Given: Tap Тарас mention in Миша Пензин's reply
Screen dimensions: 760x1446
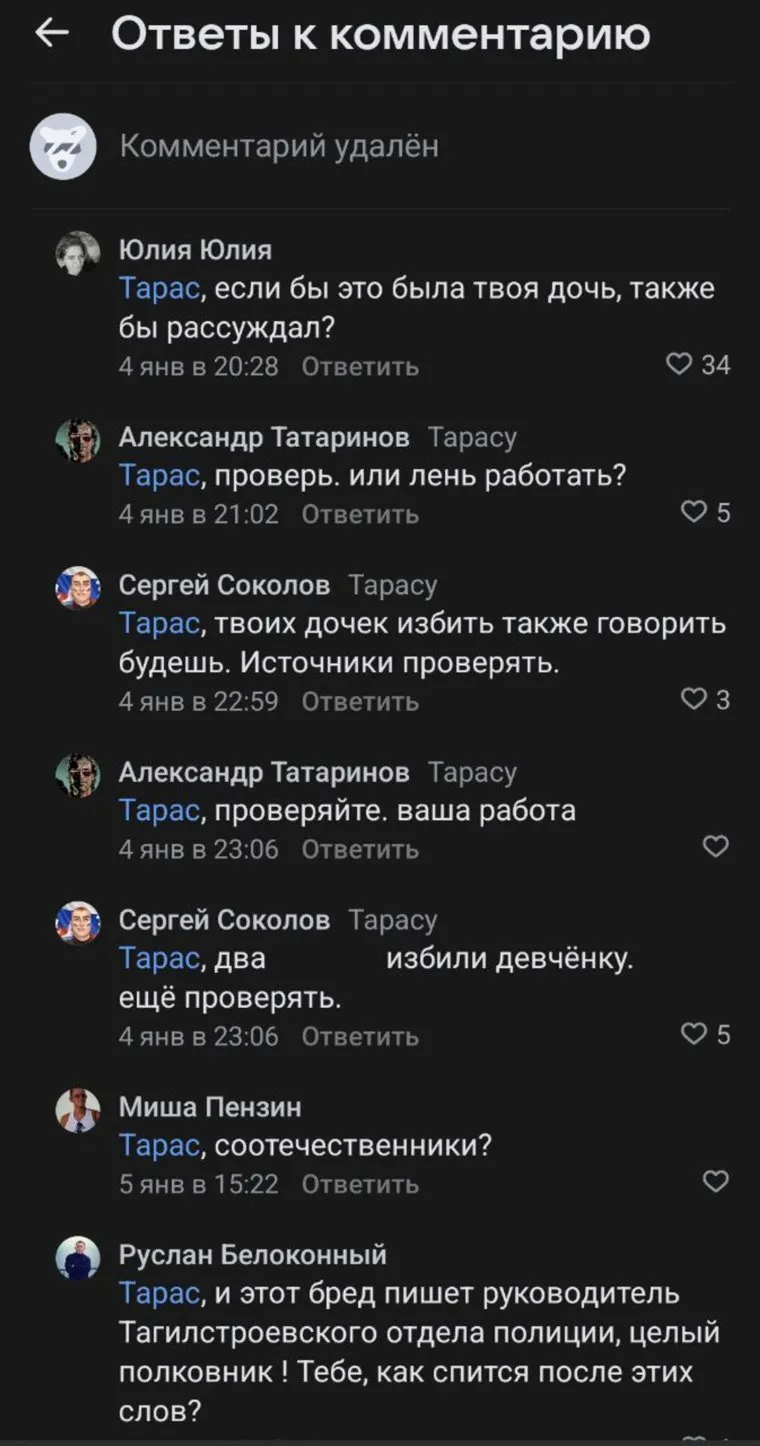Looking at the screenshot, I should point(161,1146).
